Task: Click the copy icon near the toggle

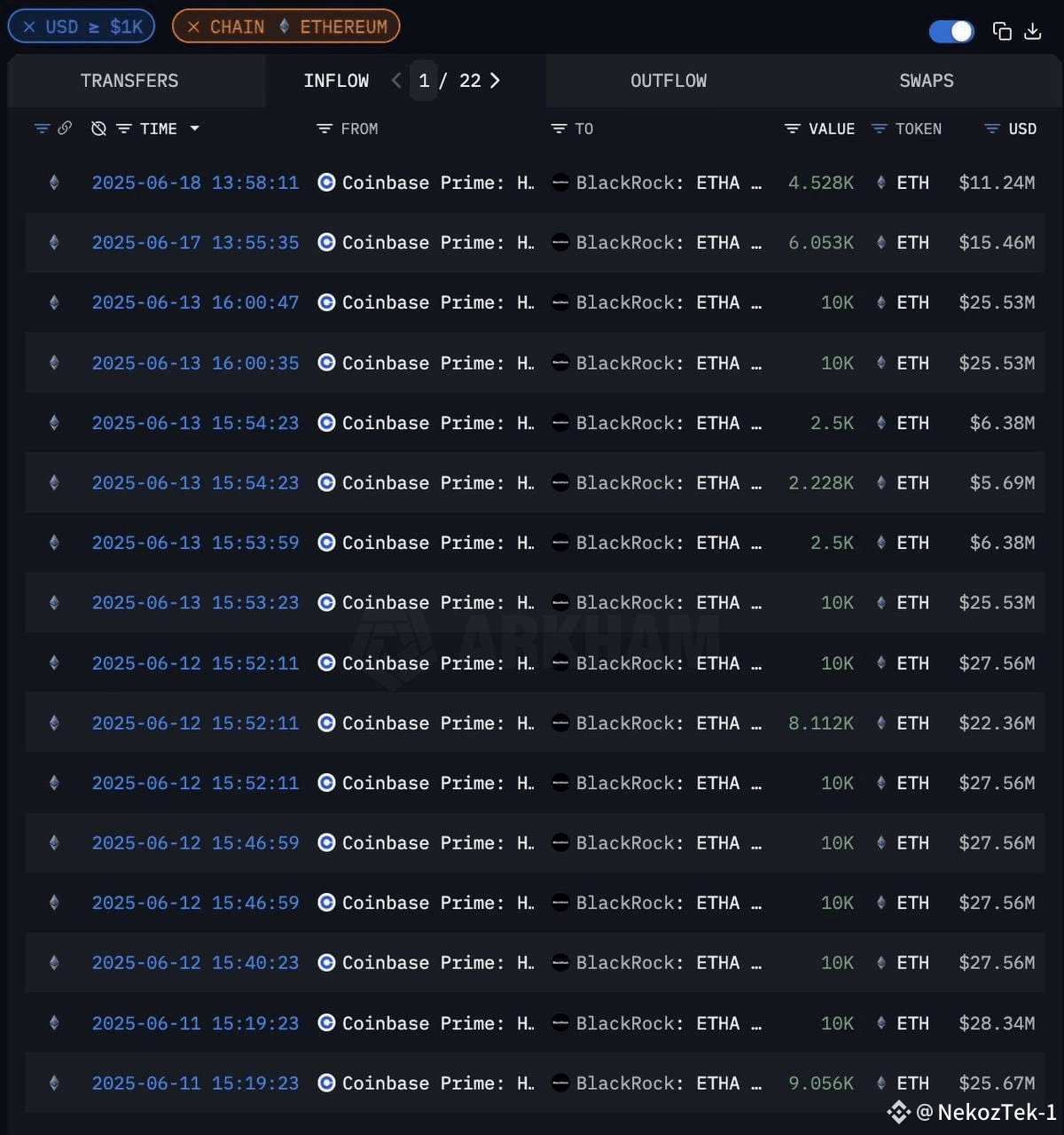Action: (1002, 31)
